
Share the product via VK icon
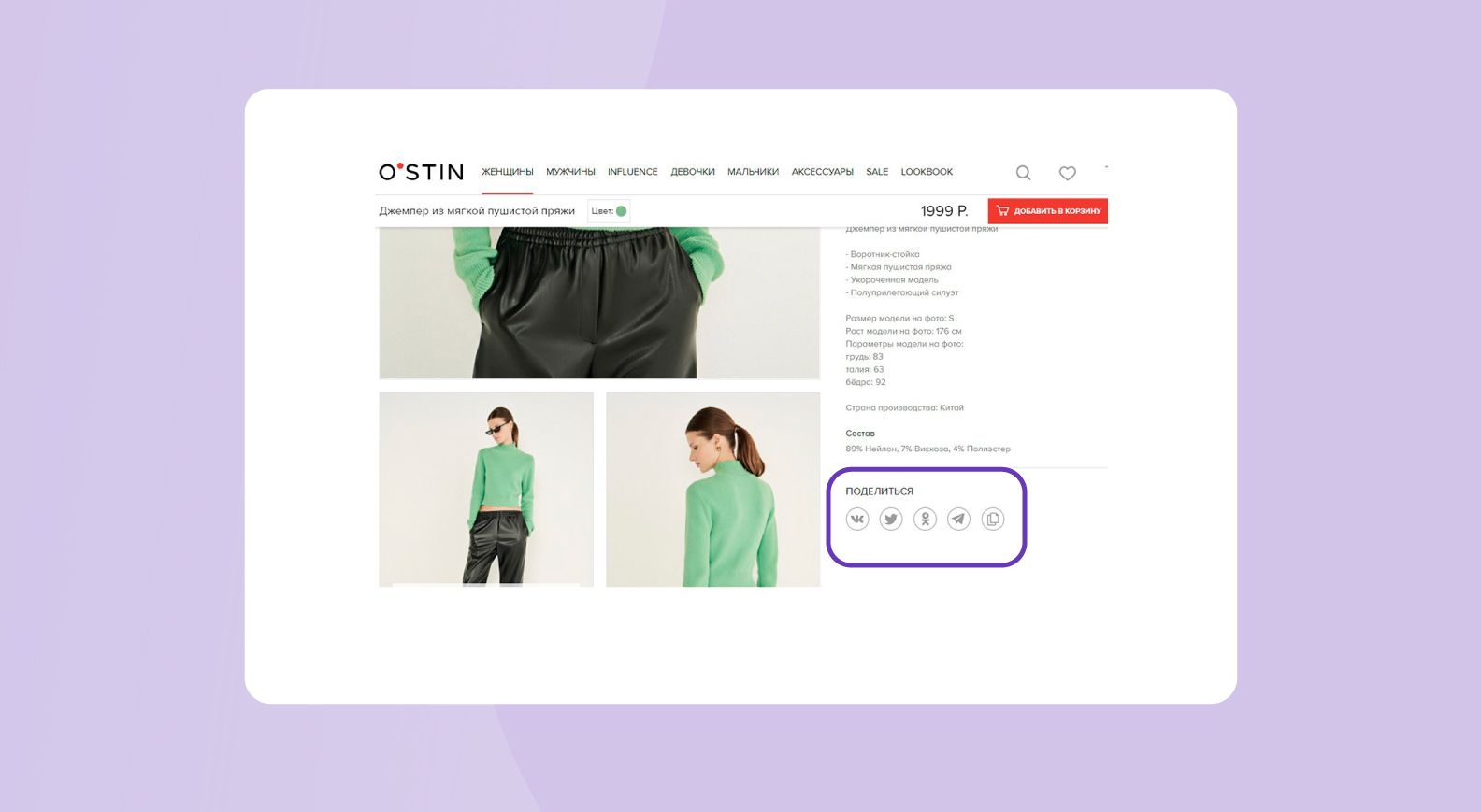857,519
